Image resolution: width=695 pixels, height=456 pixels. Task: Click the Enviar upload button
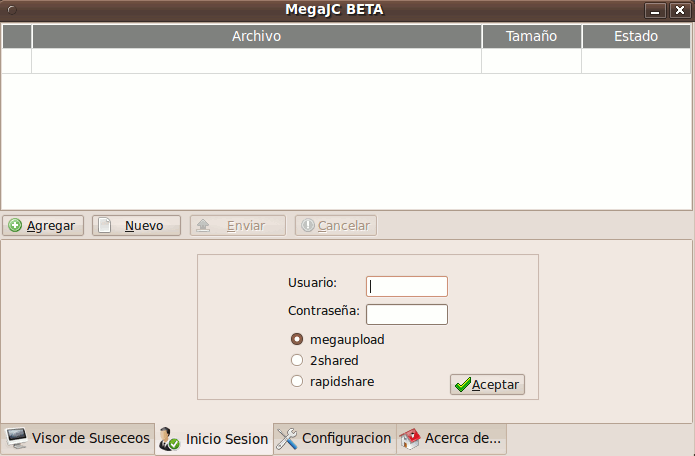(x=238, y=226)
